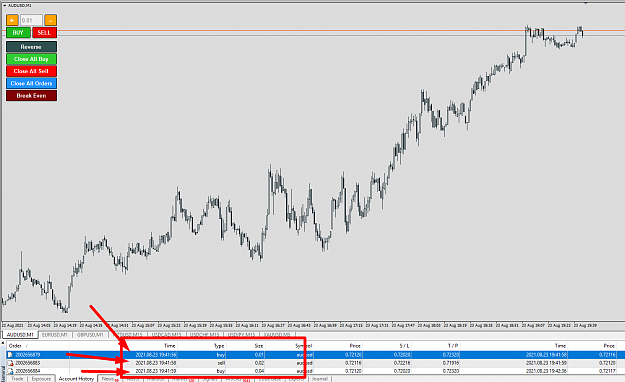Click the red SELL button
This screenshot has width=625, height=382.
pos(44,33)
